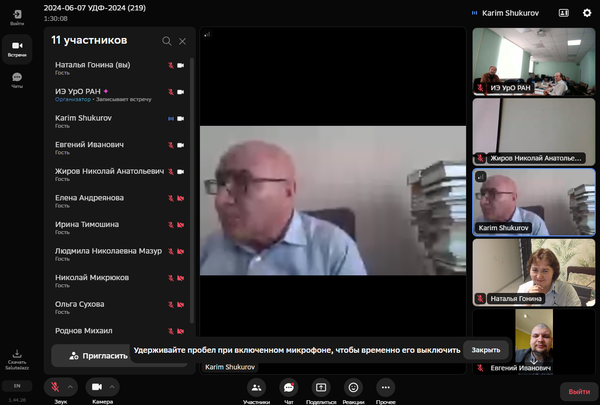Open Встречи tab in left sidebar
This screenshot has height=405, width=600.
pos(17,49)
